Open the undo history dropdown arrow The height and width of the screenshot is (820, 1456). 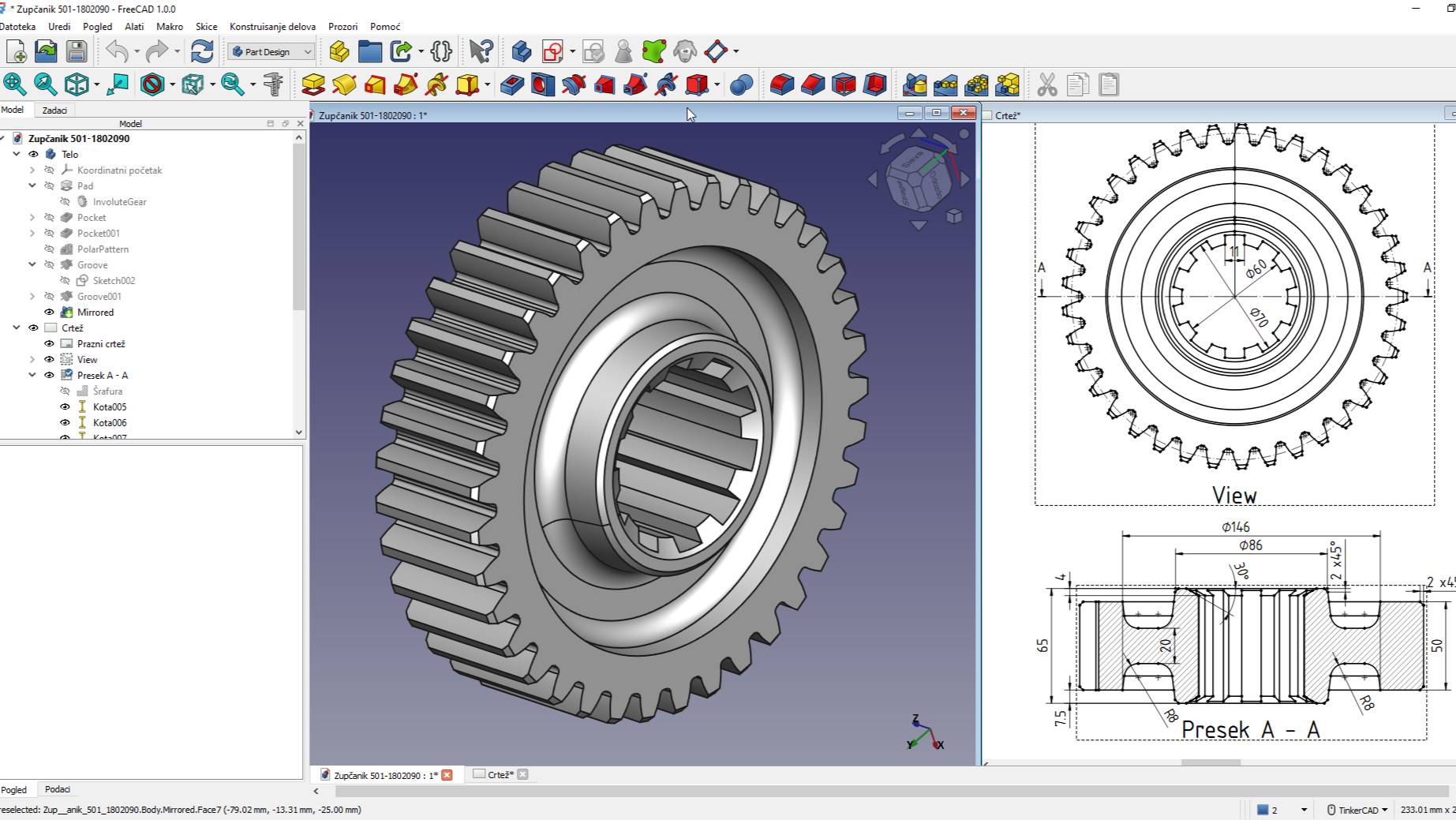coord(137,52)
